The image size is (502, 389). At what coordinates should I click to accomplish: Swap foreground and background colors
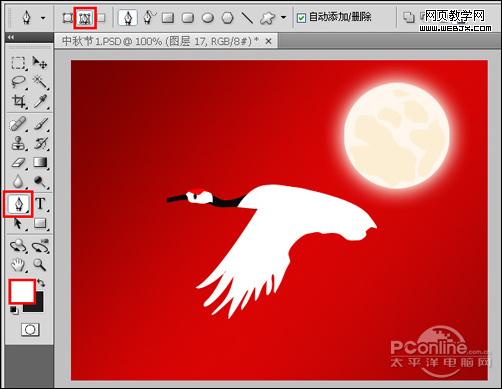(x=41, y=283)
